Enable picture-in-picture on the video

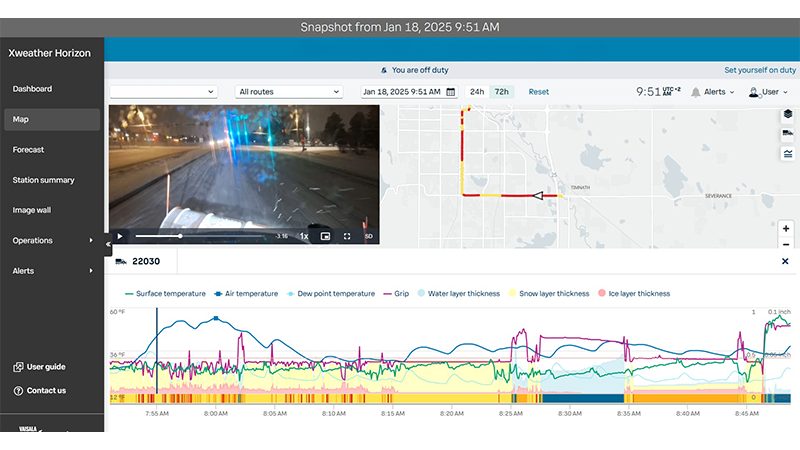325,236
